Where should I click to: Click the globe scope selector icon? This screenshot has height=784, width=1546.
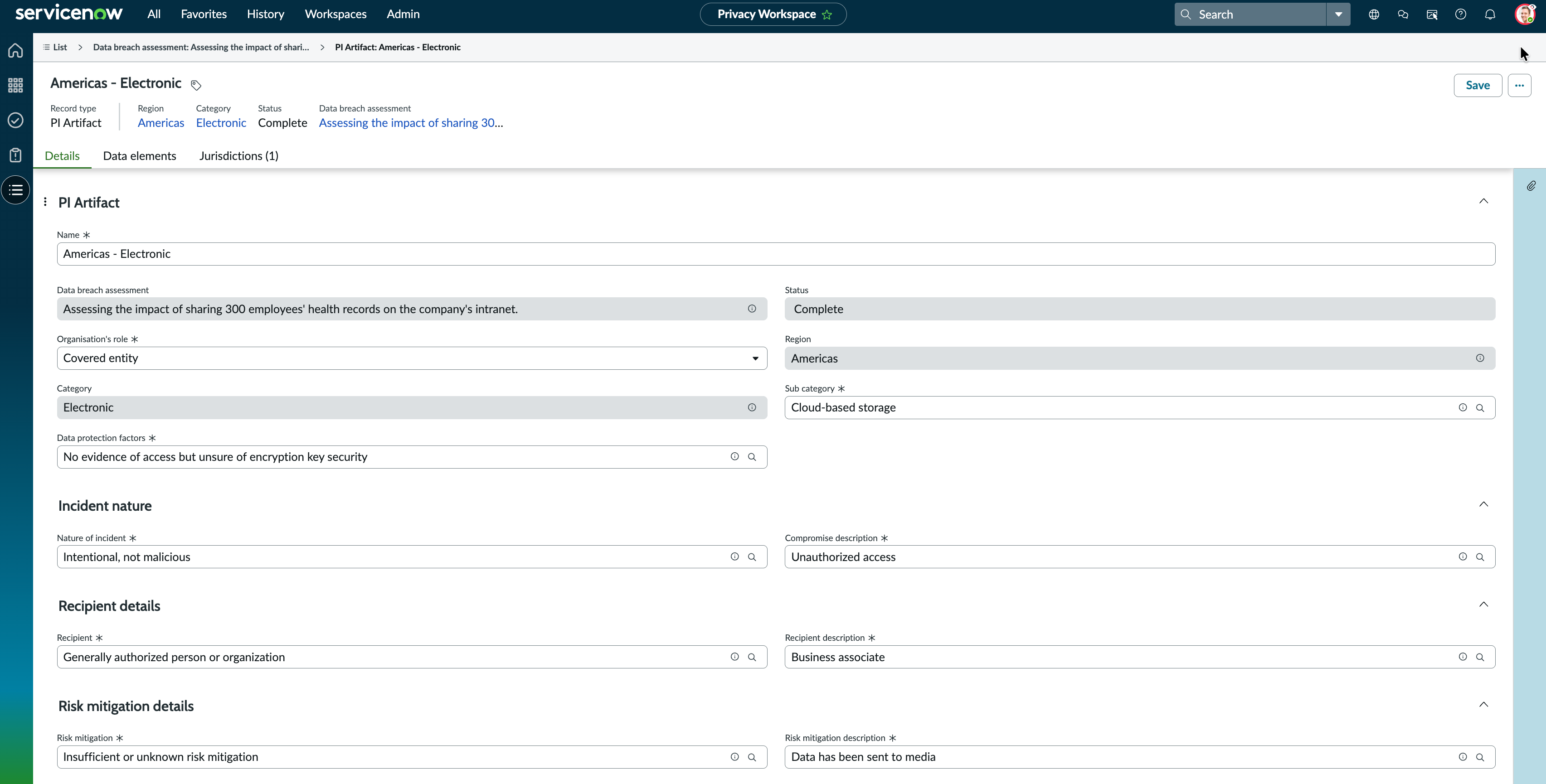pos(1374,15)
